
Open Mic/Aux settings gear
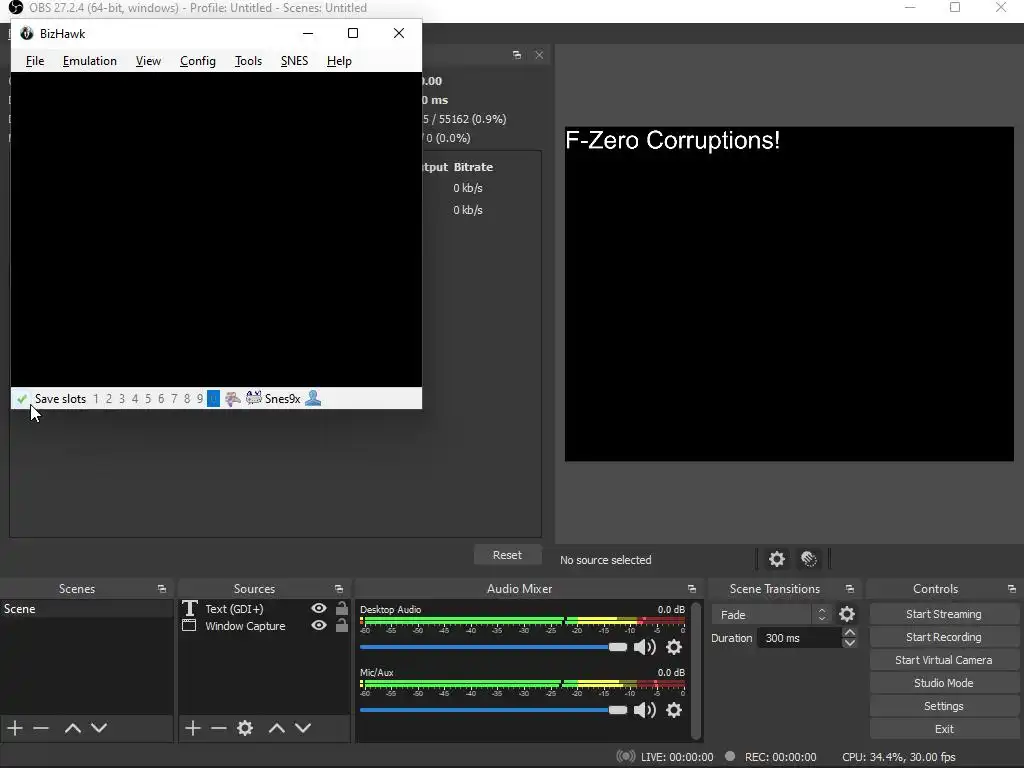(674, 710)
